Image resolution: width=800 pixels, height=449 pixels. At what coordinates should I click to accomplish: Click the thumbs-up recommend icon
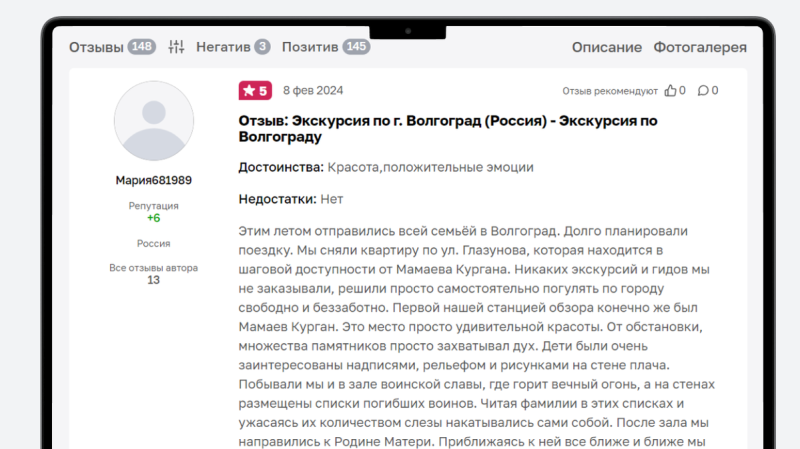click(670, 91)
